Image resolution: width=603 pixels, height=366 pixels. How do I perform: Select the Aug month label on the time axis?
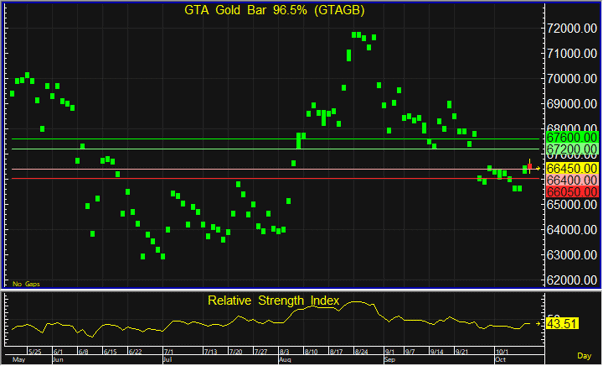pyautogui.click(x=285, y=359)
